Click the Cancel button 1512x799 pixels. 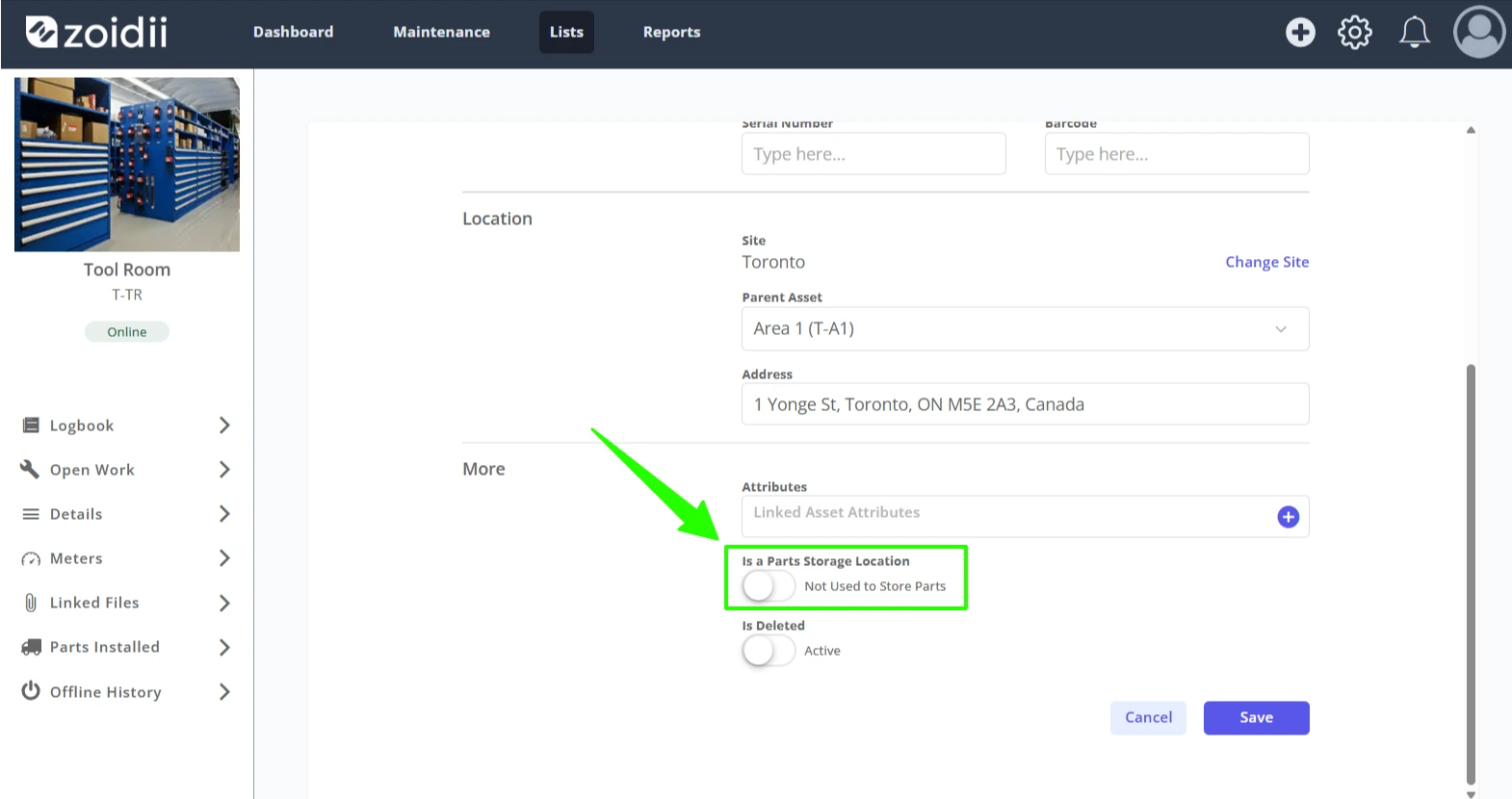click(1148, 717)
